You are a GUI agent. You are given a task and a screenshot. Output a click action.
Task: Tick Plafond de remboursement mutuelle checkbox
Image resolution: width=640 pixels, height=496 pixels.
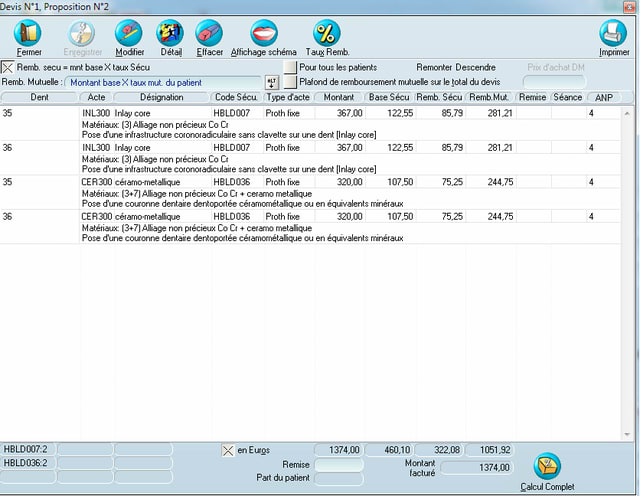(290, 81)
